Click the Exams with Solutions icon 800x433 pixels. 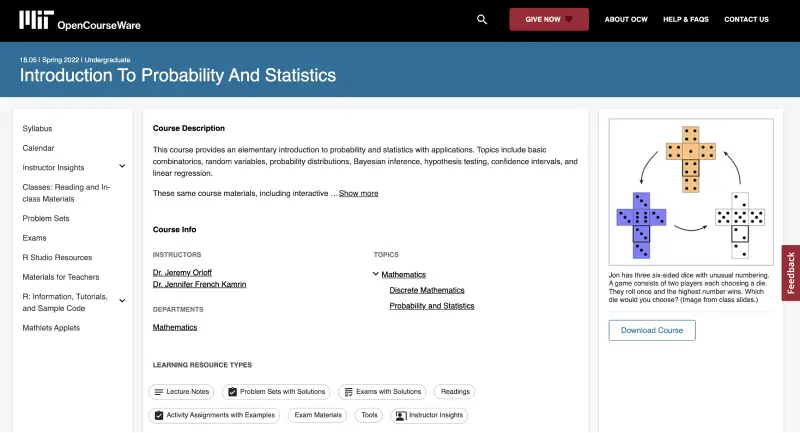click(x=348, y=392)
